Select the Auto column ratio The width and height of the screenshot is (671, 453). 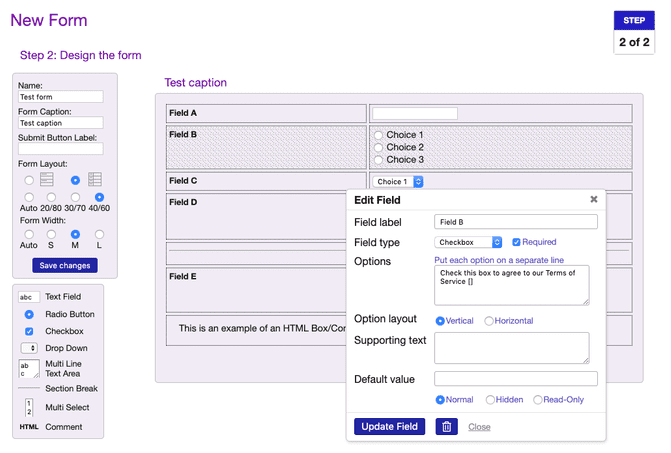coord(29,197)
